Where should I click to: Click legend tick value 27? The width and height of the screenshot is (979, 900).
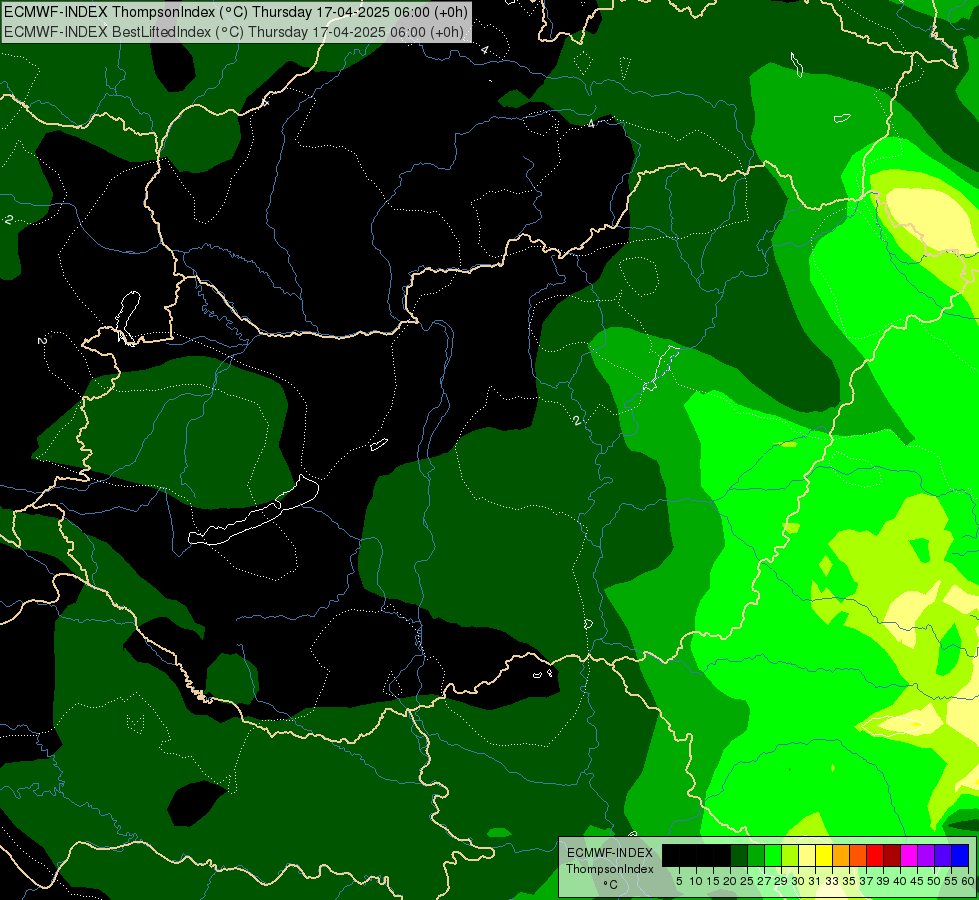764,881
